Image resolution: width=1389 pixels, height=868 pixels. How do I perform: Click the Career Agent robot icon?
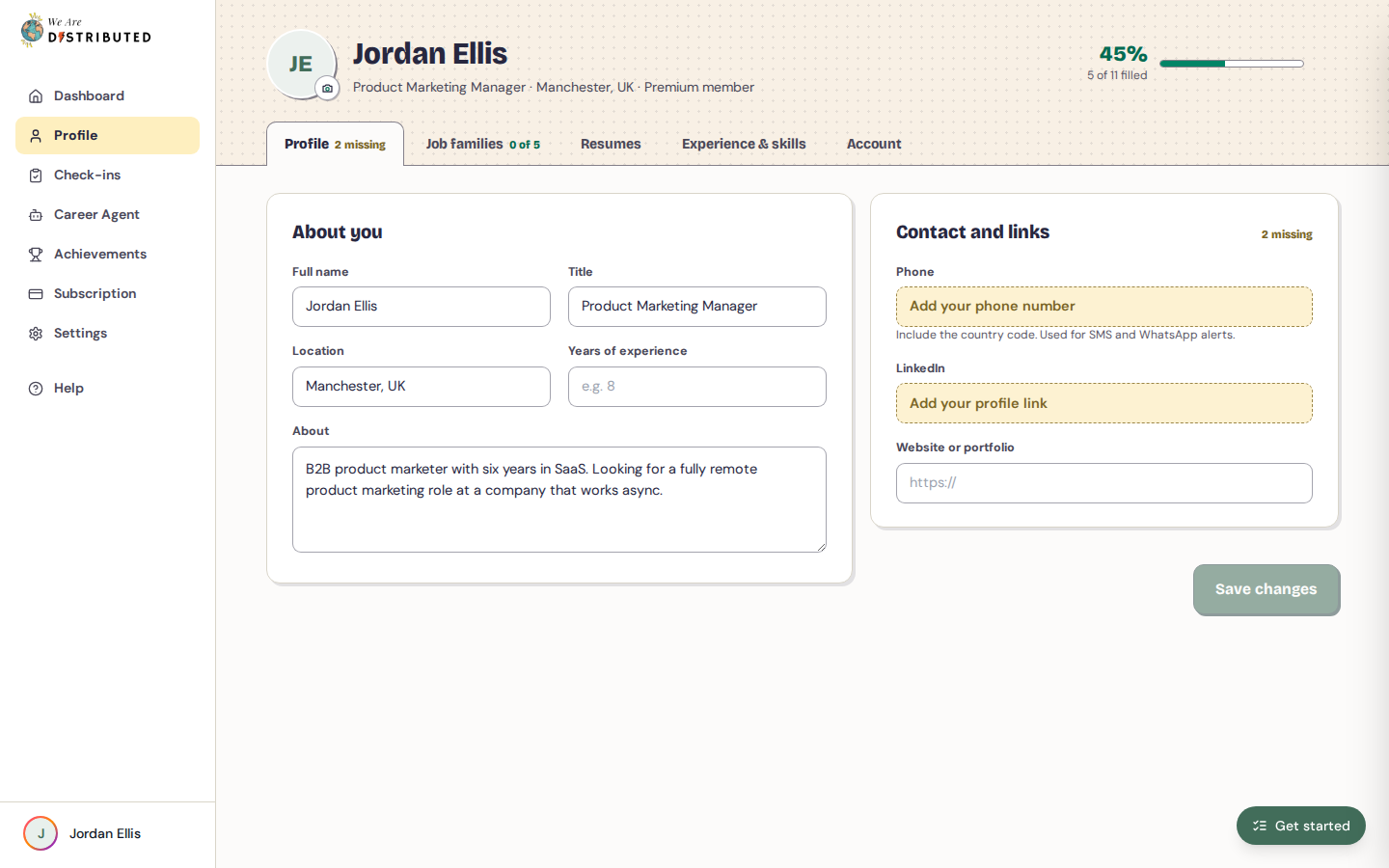coord(36,215)
